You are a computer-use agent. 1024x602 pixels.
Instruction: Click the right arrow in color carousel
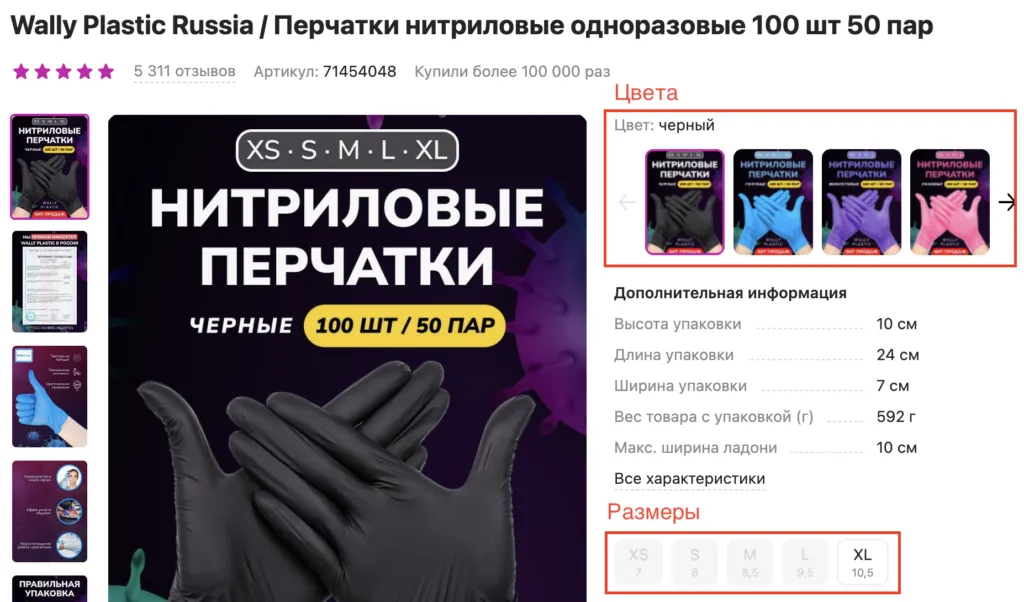click(1006, 202)
